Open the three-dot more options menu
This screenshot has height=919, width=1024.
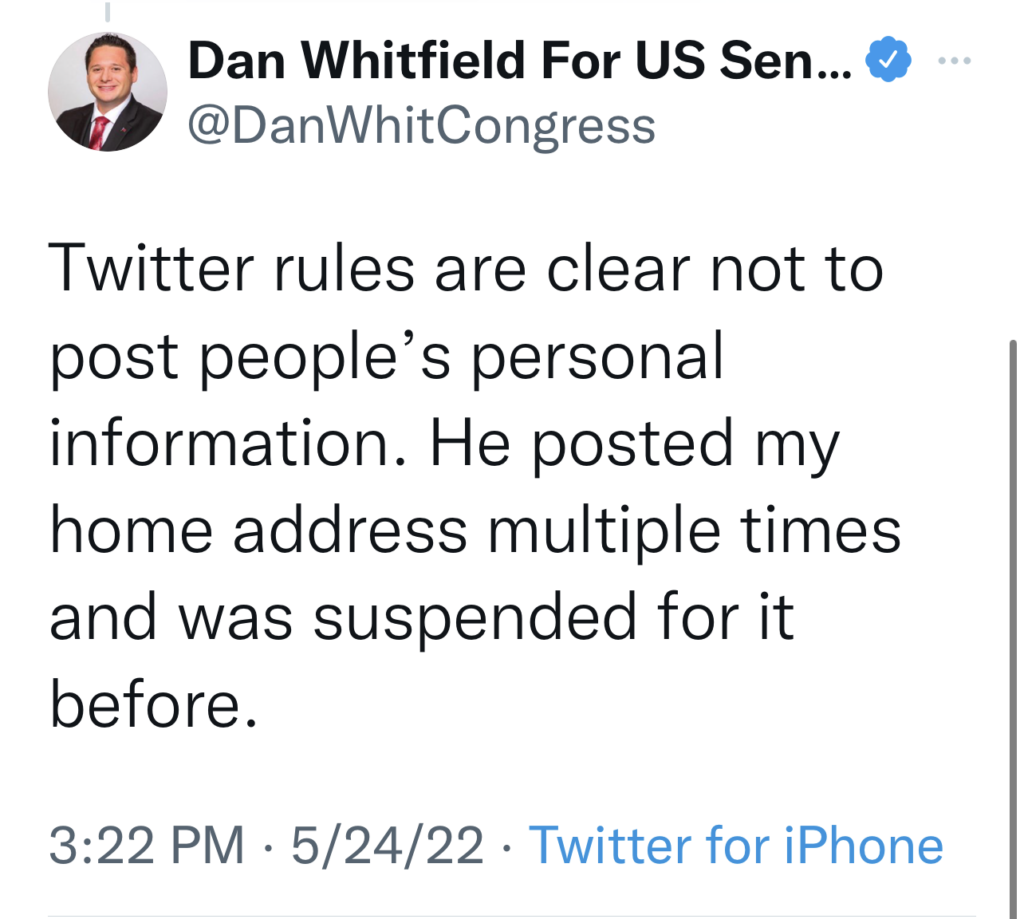[x=954, y=61]
